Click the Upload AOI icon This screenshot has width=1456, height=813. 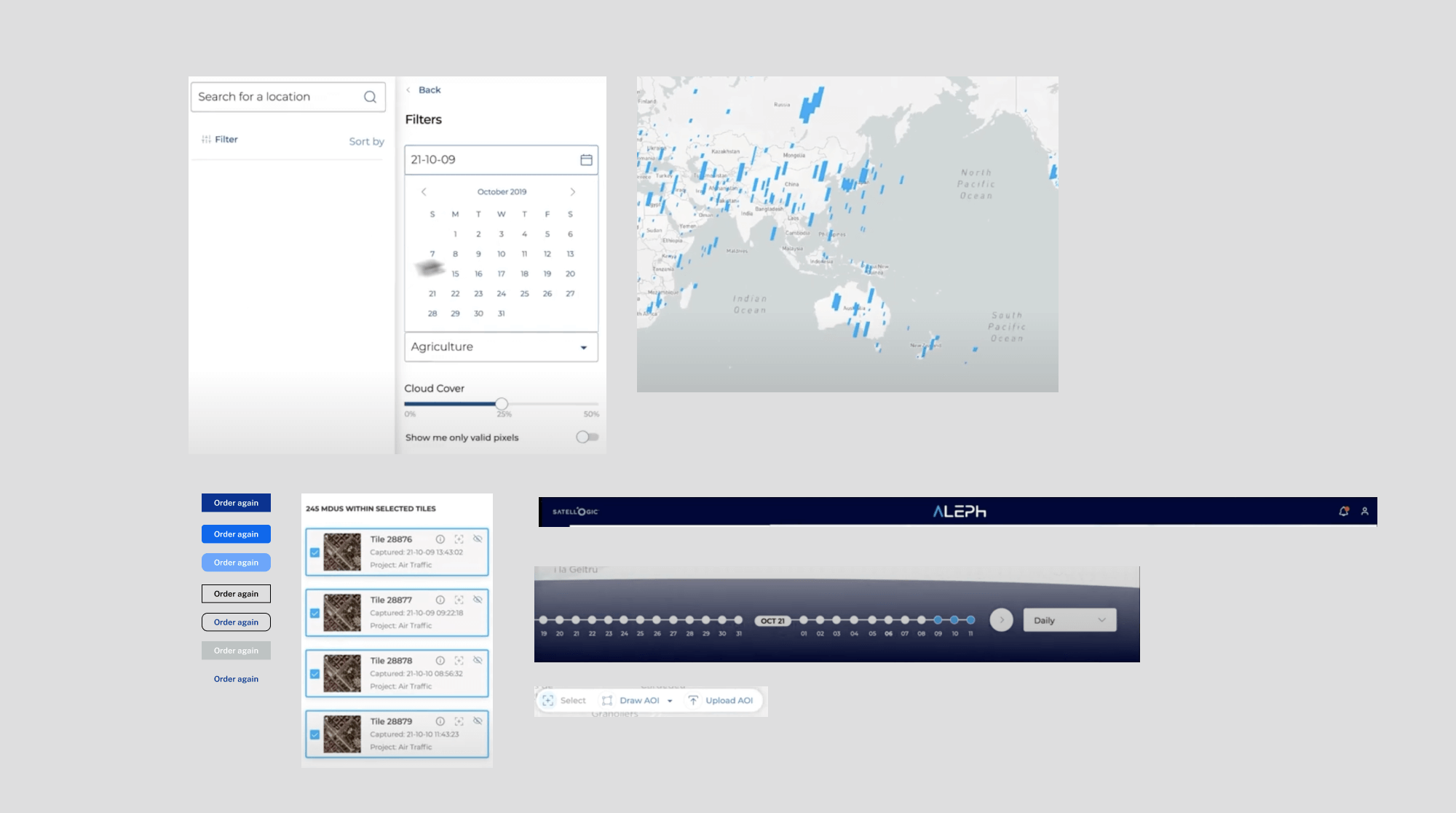(x=693, y=700)
